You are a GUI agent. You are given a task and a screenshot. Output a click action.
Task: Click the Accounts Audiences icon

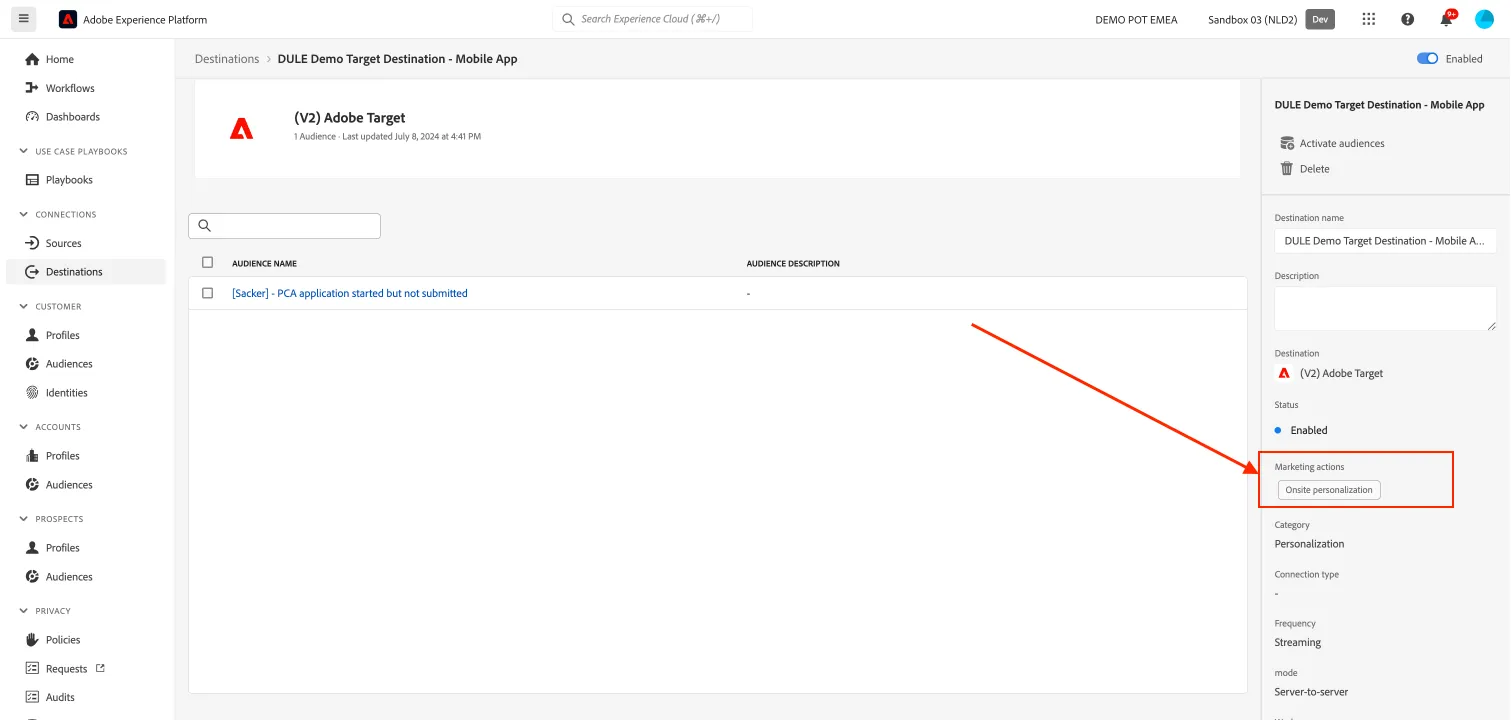[32, 485]
